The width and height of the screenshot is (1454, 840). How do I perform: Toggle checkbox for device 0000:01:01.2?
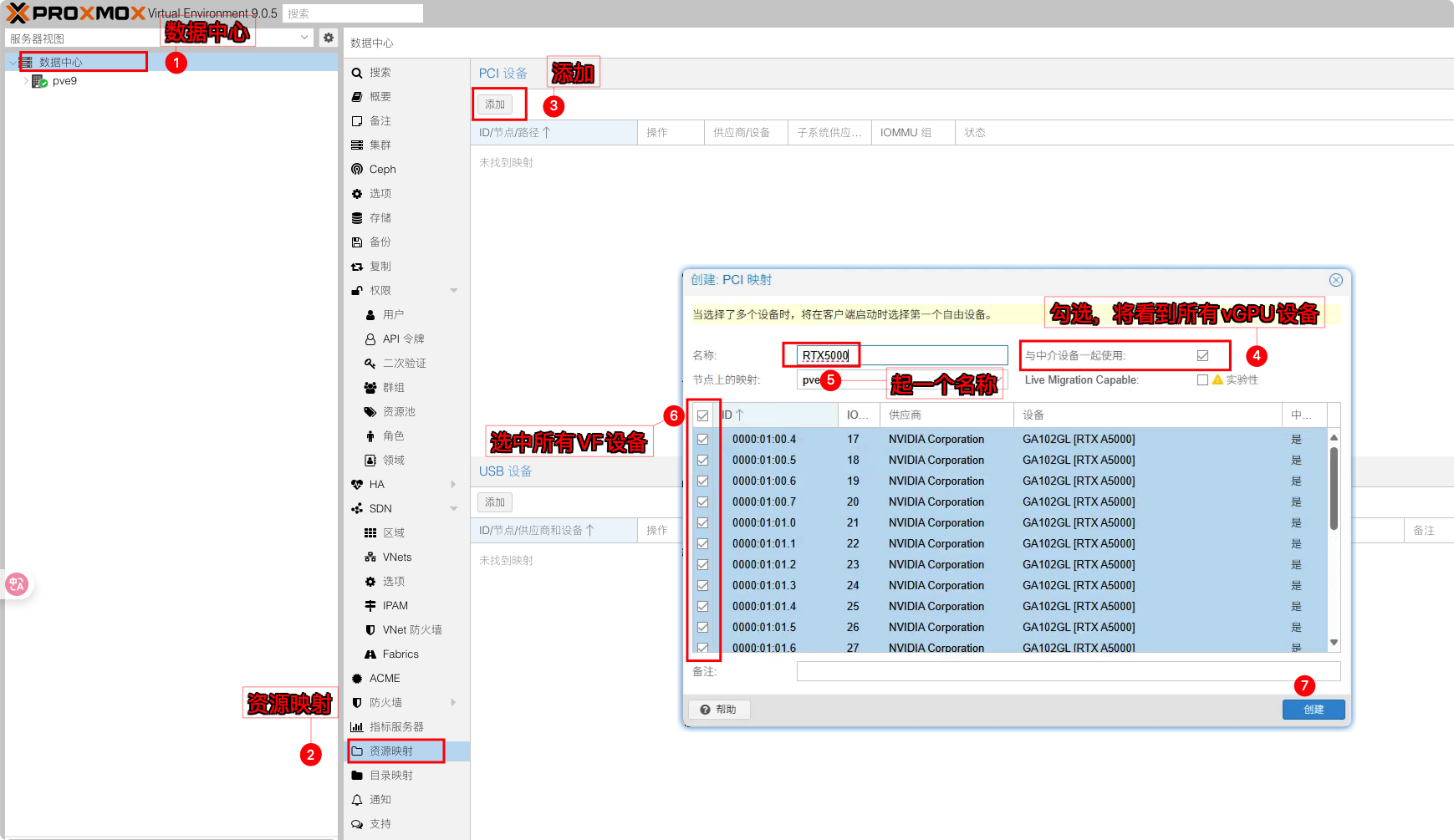[702, 564]
